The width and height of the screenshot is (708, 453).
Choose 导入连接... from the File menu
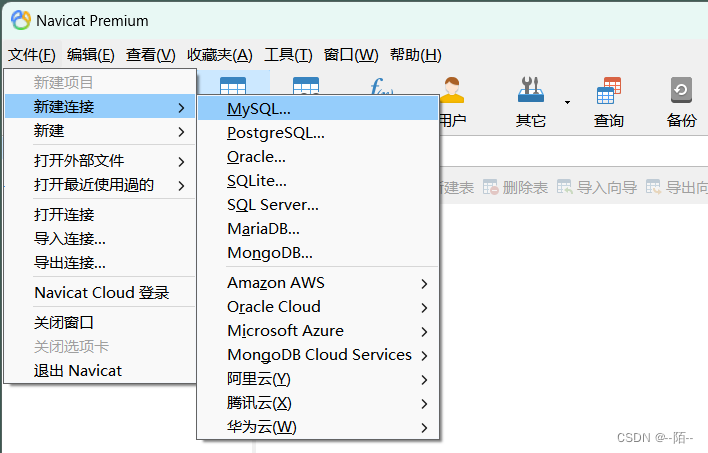tap(100, 238)
